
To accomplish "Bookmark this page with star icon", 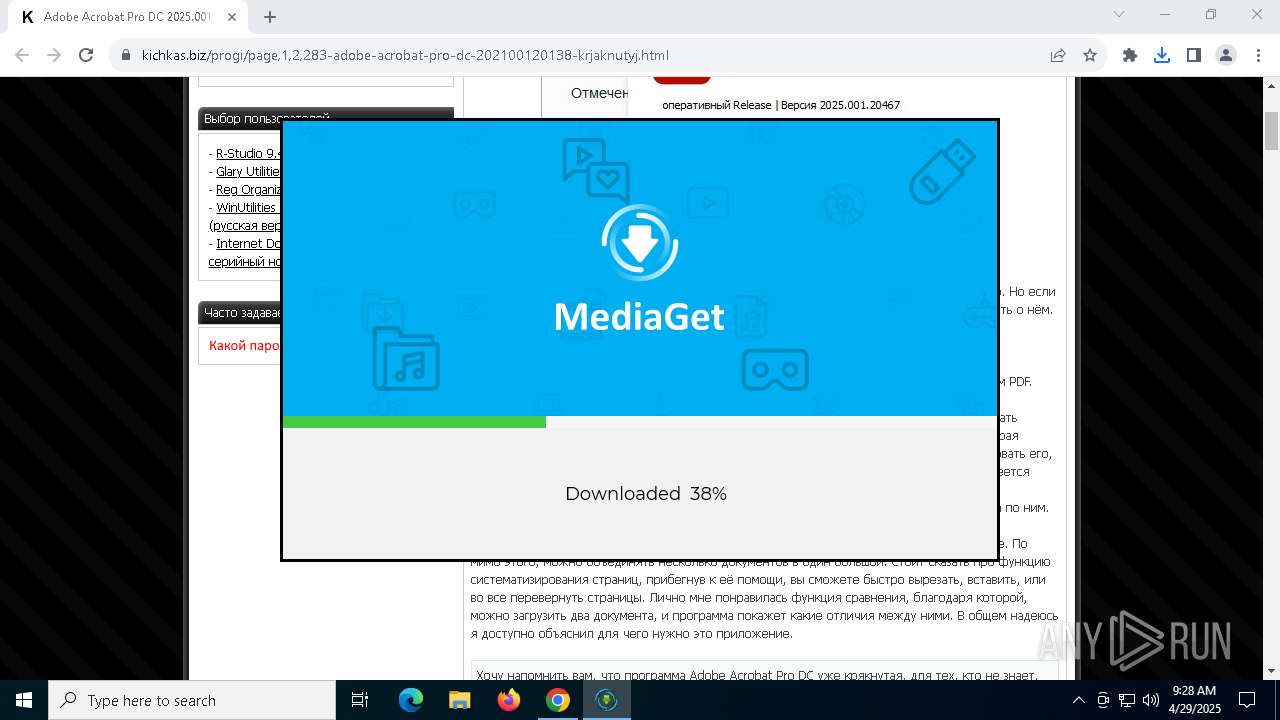I will pos(1090,55).
